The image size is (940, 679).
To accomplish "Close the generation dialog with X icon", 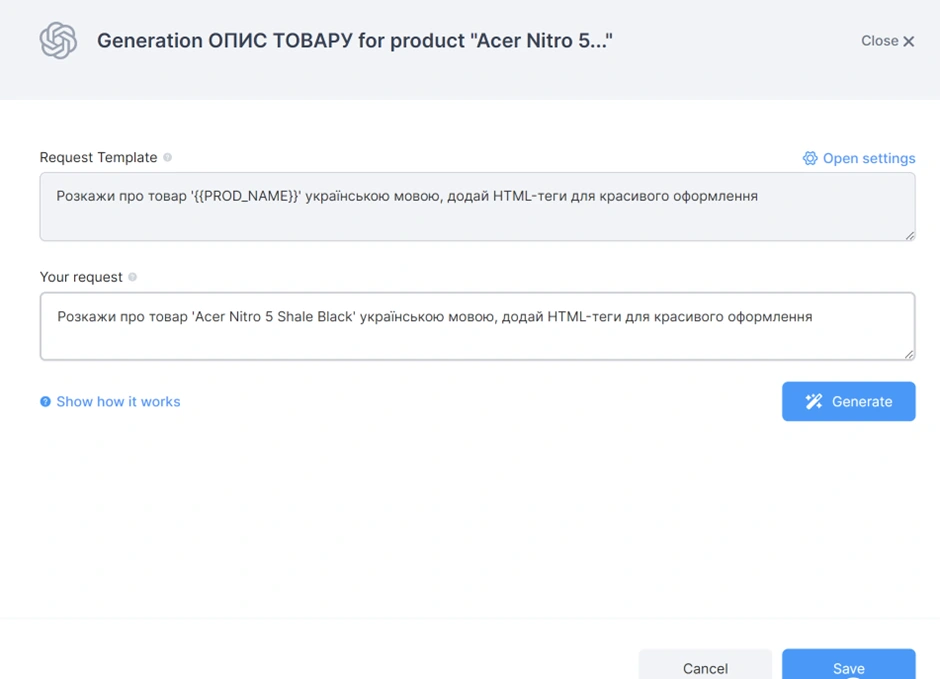I will click(x=908, y=41).
